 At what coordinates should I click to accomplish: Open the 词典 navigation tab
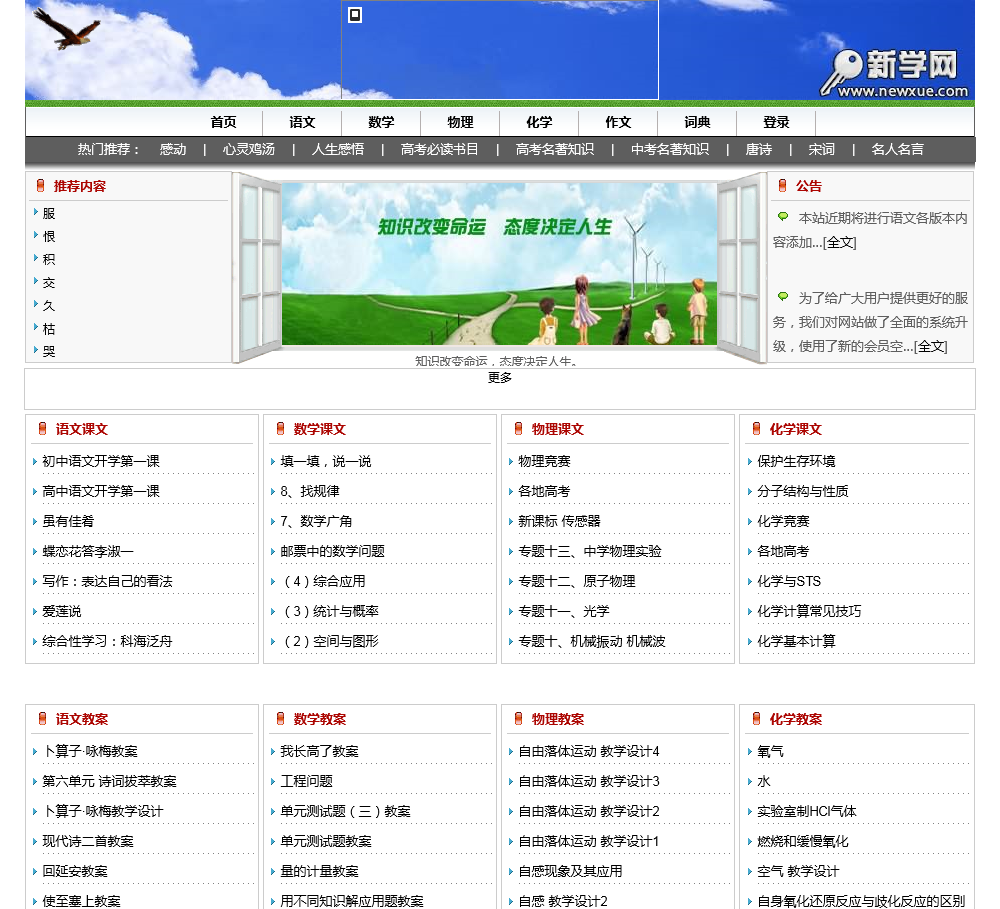697,122
